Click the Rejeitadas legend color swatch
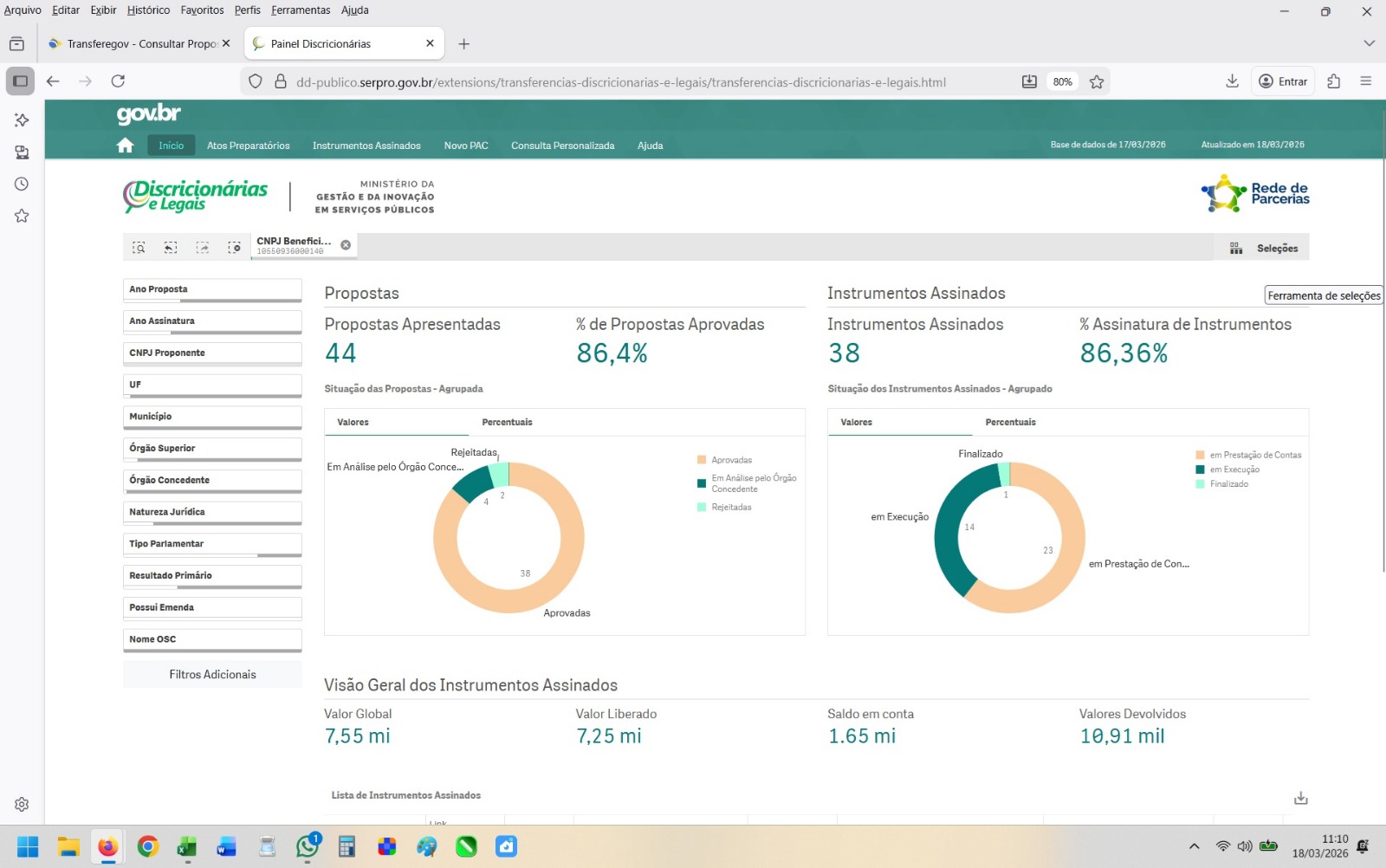1386x868 pixels. tap(702, 508)
